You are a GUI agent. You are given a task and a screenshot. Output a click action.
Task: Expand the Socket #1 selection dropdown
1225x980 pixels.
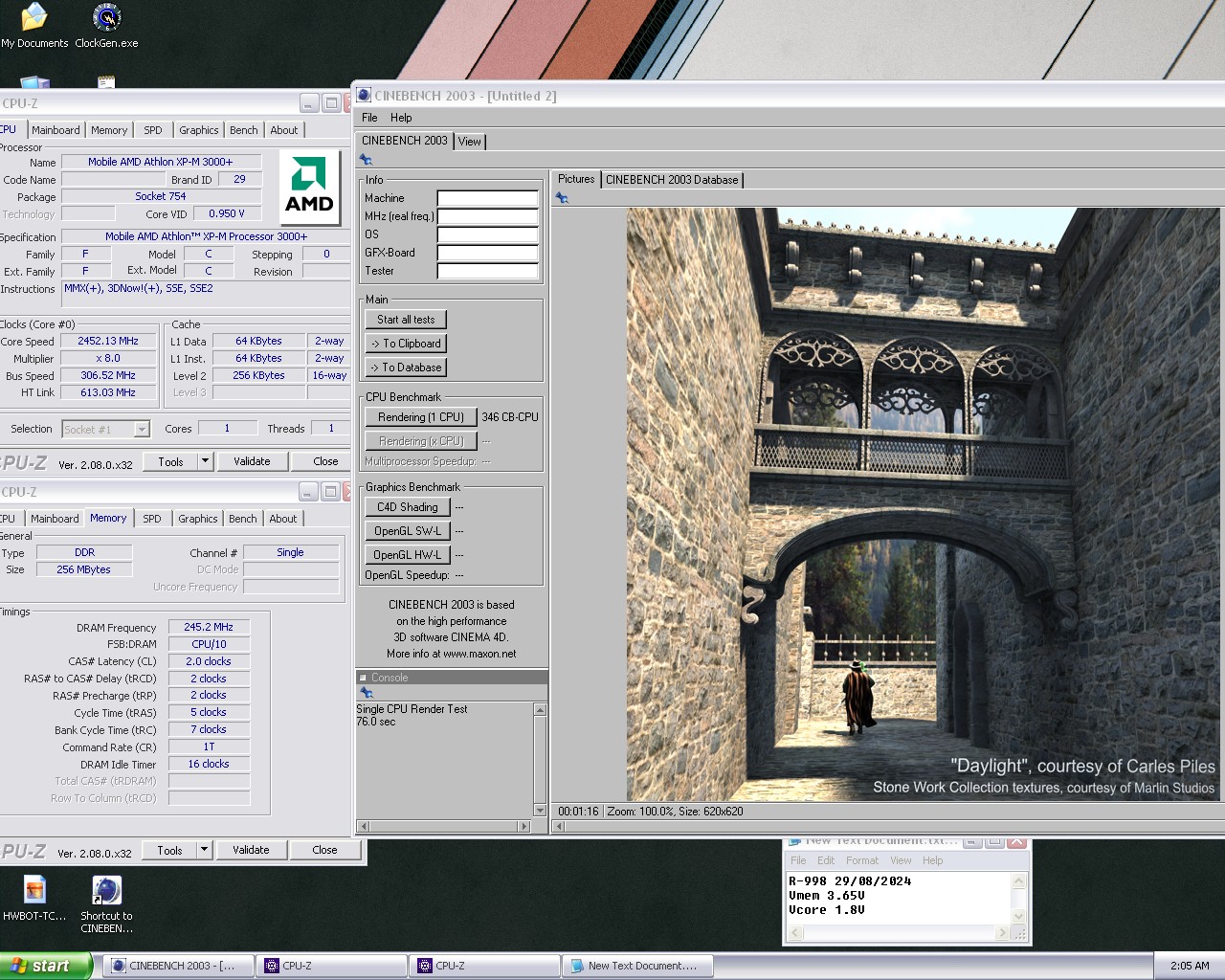point(142,430)
